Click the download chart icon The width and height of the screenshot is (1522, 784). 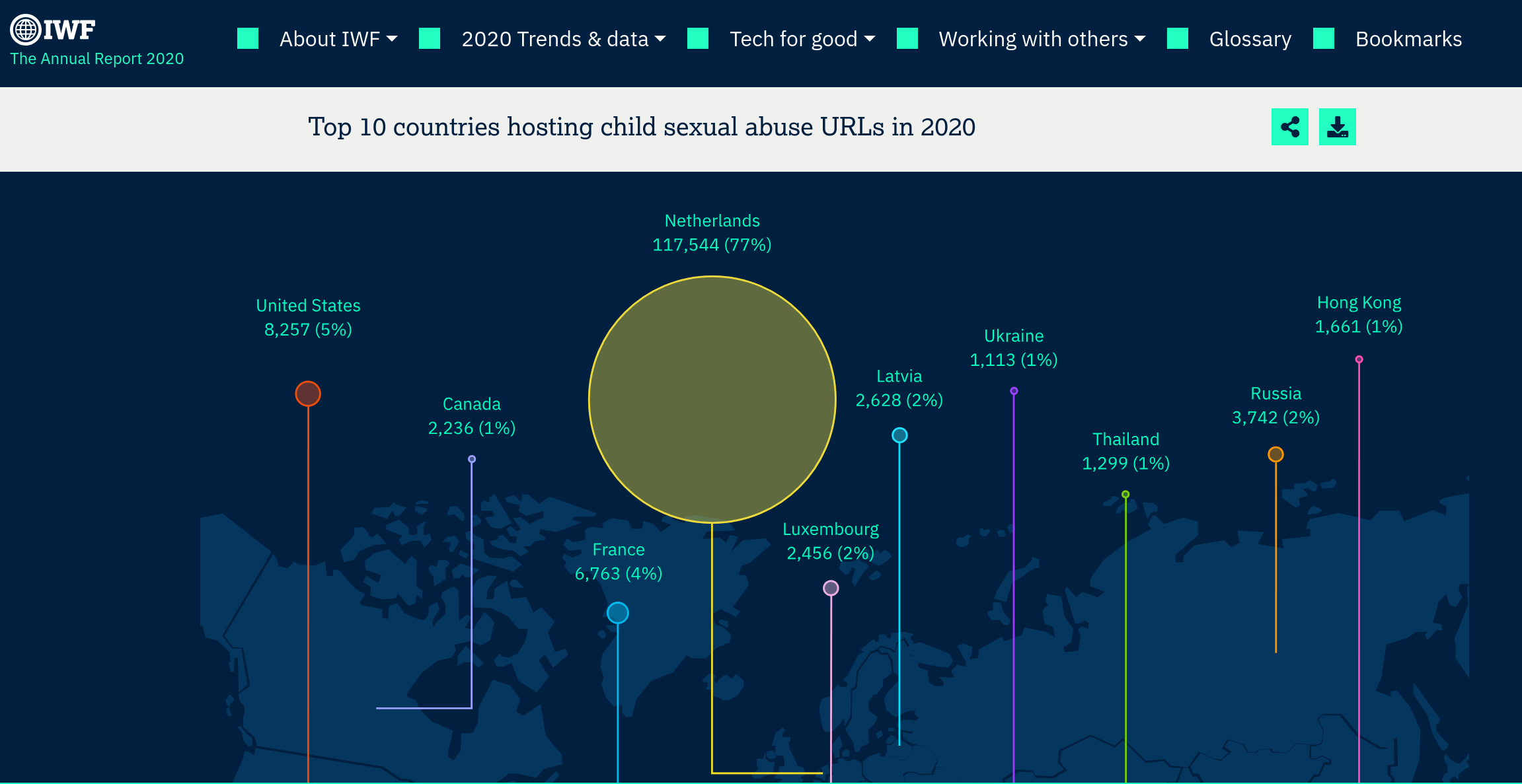pyautogui.click(x=1337, y=127)
